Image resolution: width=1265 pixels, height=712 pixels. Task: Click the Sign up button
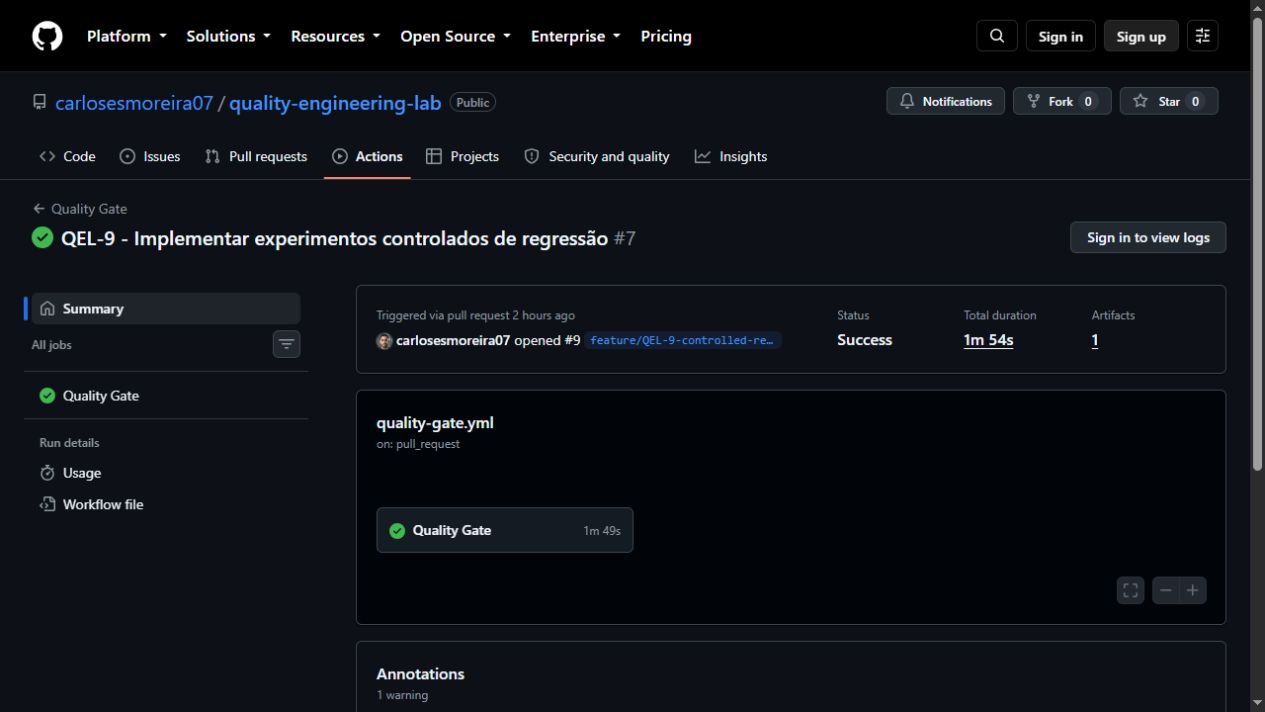(x=1141, y=36)
